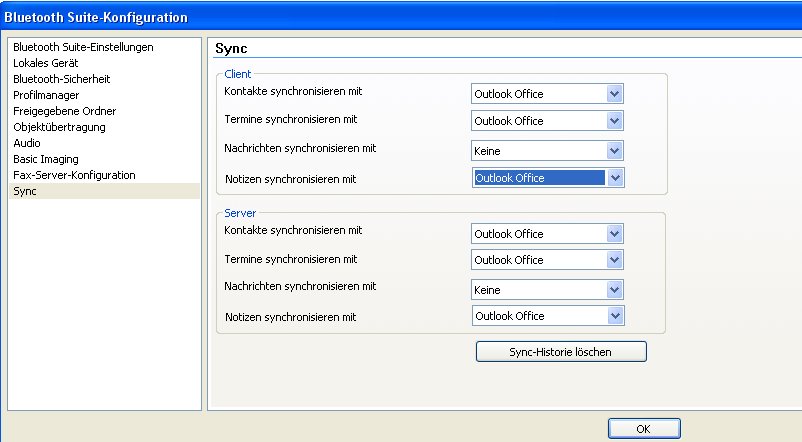Select the Sync sidebar entry

point(104,191)
